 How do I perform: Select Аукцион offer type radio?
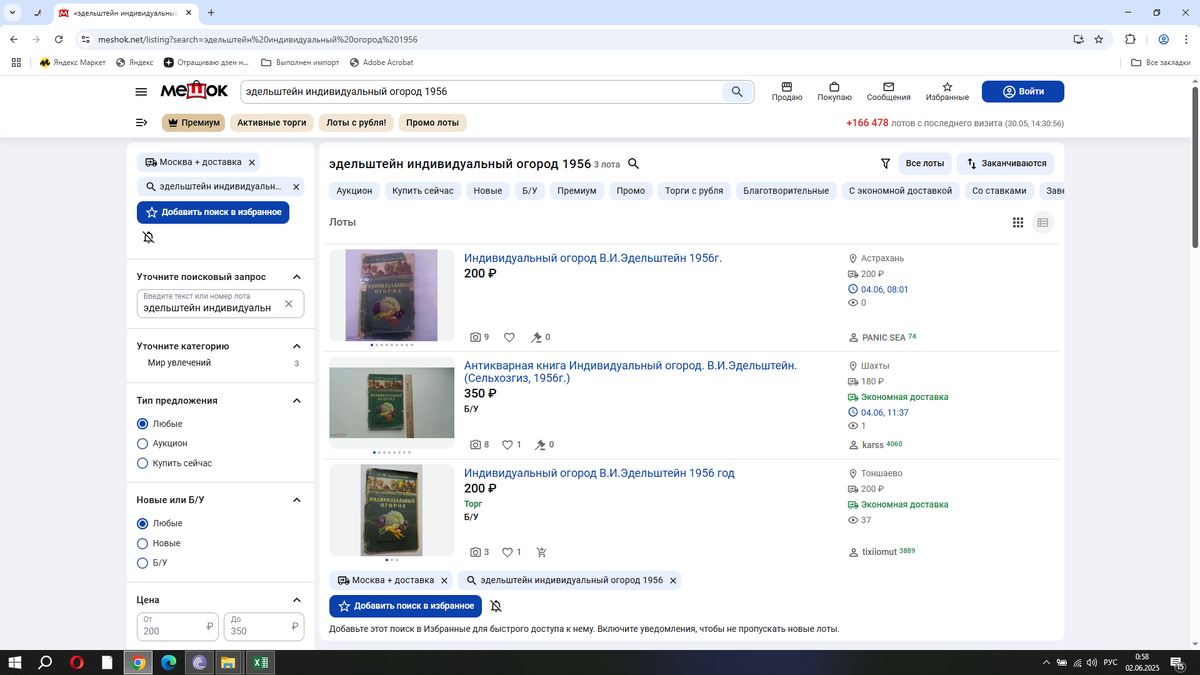(x=142, y=443)
